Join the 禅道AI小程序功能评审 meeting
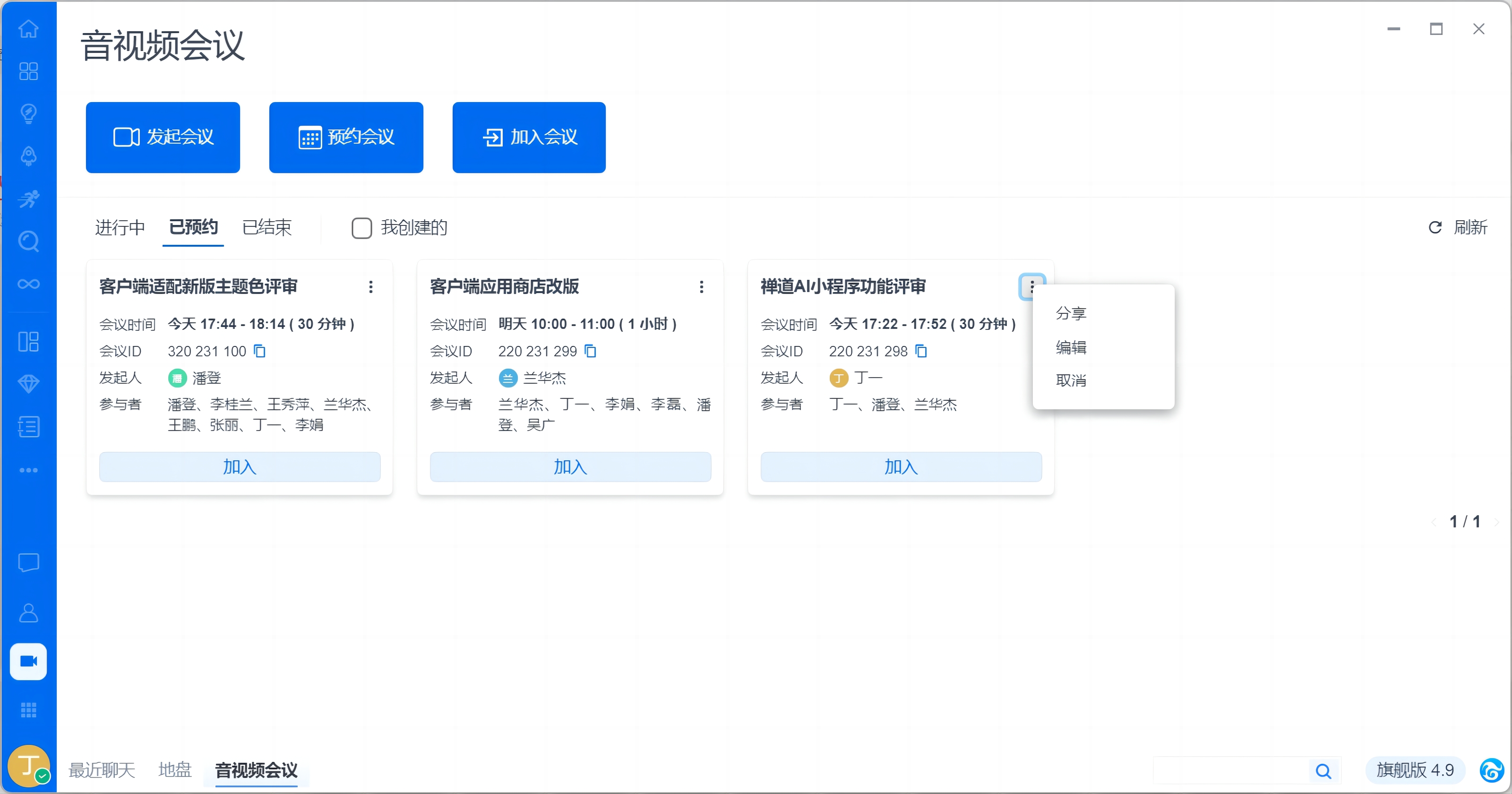This screenshot has width=1512, height=794. 901,467
